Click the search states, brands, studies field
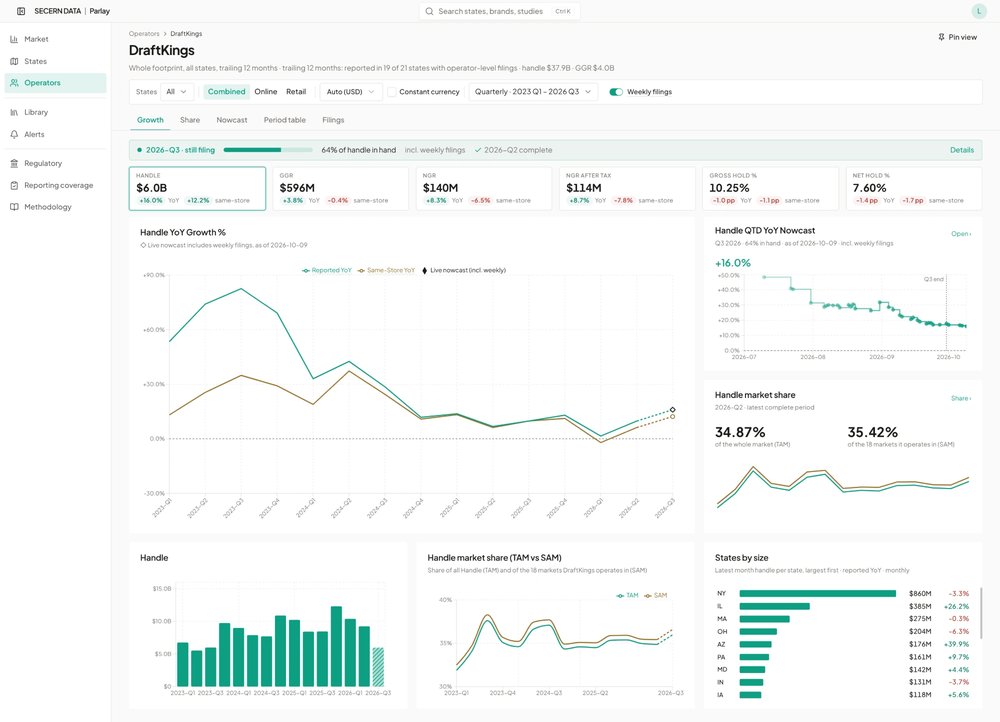Image resolution: width=1000 pixels, height=722 pixels. (x=499, y=11)
